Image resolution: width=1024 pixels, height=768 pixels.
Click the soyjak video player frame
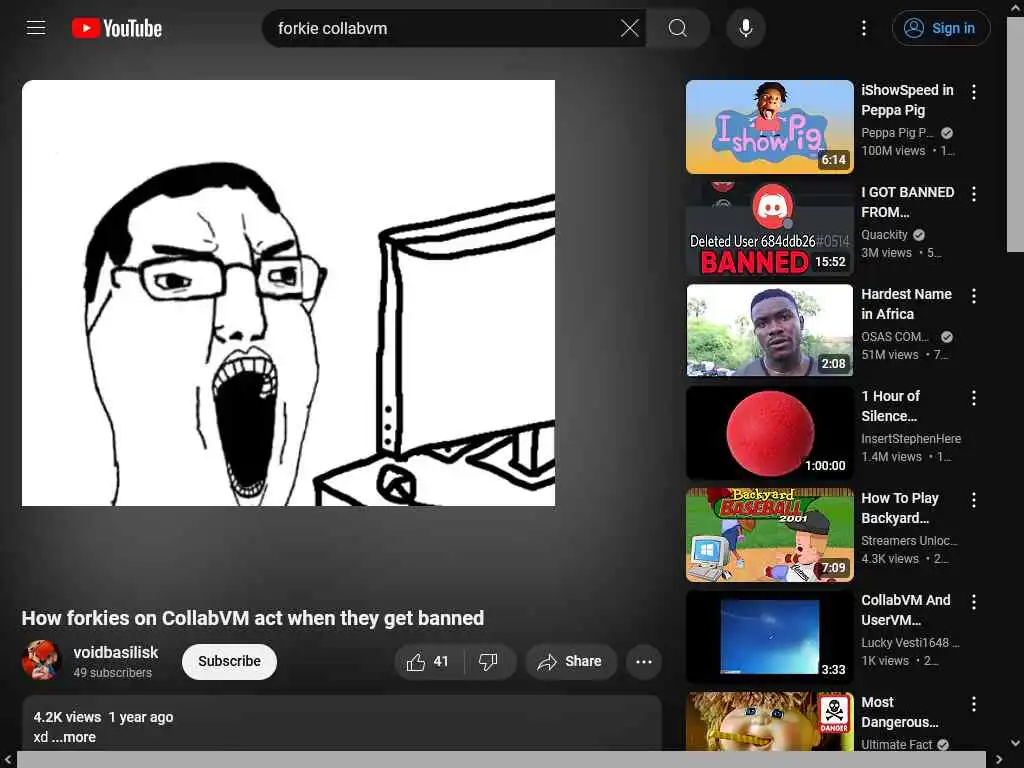click(288, 293)
